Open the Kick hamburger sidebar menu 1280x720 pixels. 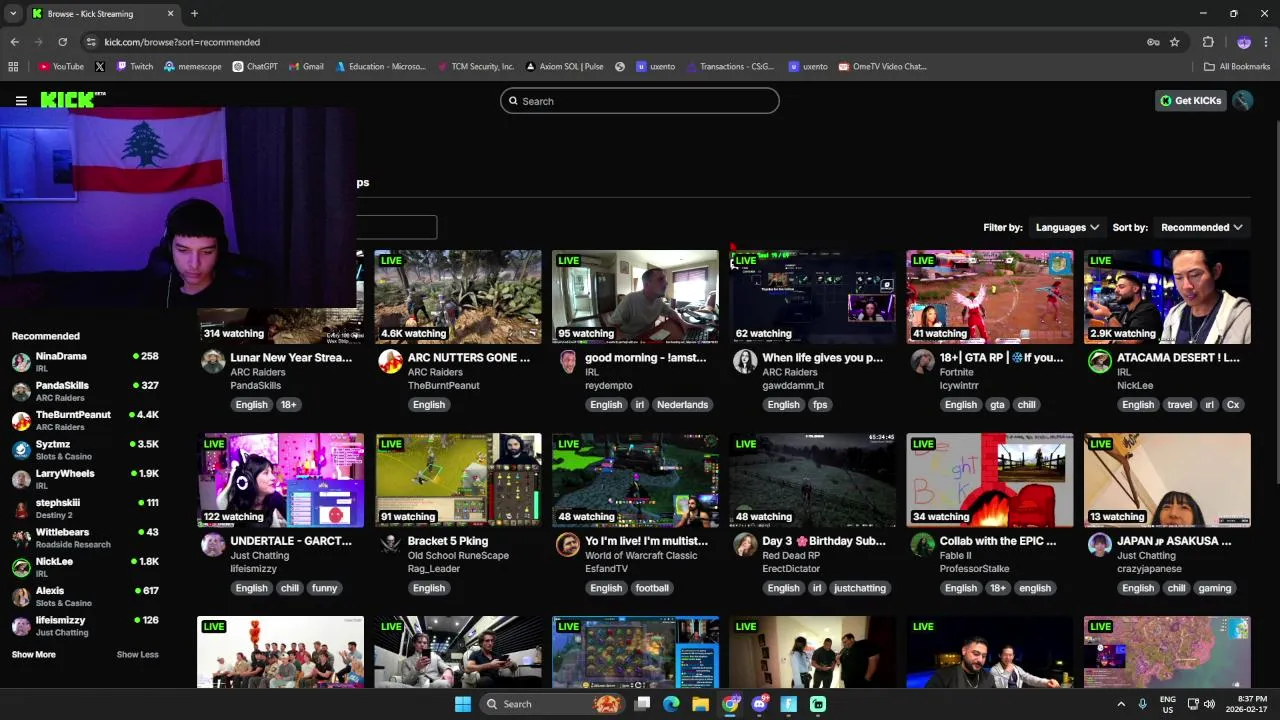(x=21, y=101)
